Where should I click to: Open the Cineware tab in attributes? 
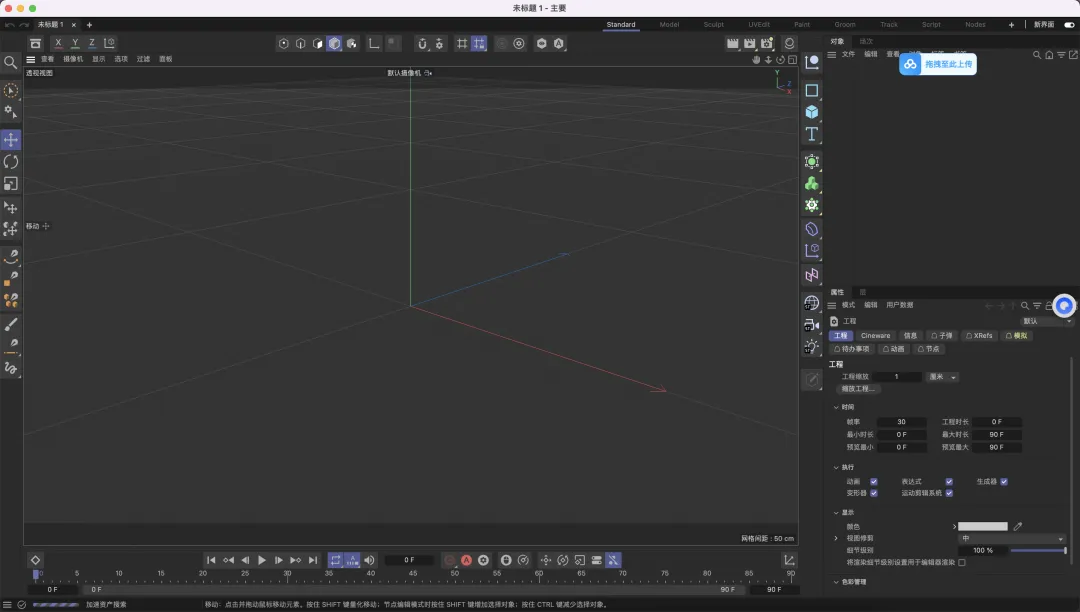click(875, 336)
